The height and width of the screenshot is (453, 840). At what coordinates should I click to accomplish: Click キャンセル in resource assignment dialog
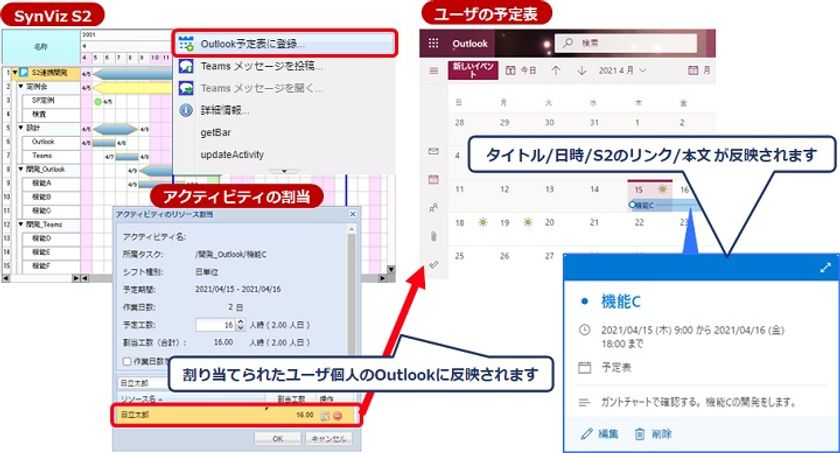tap(329, 439)
